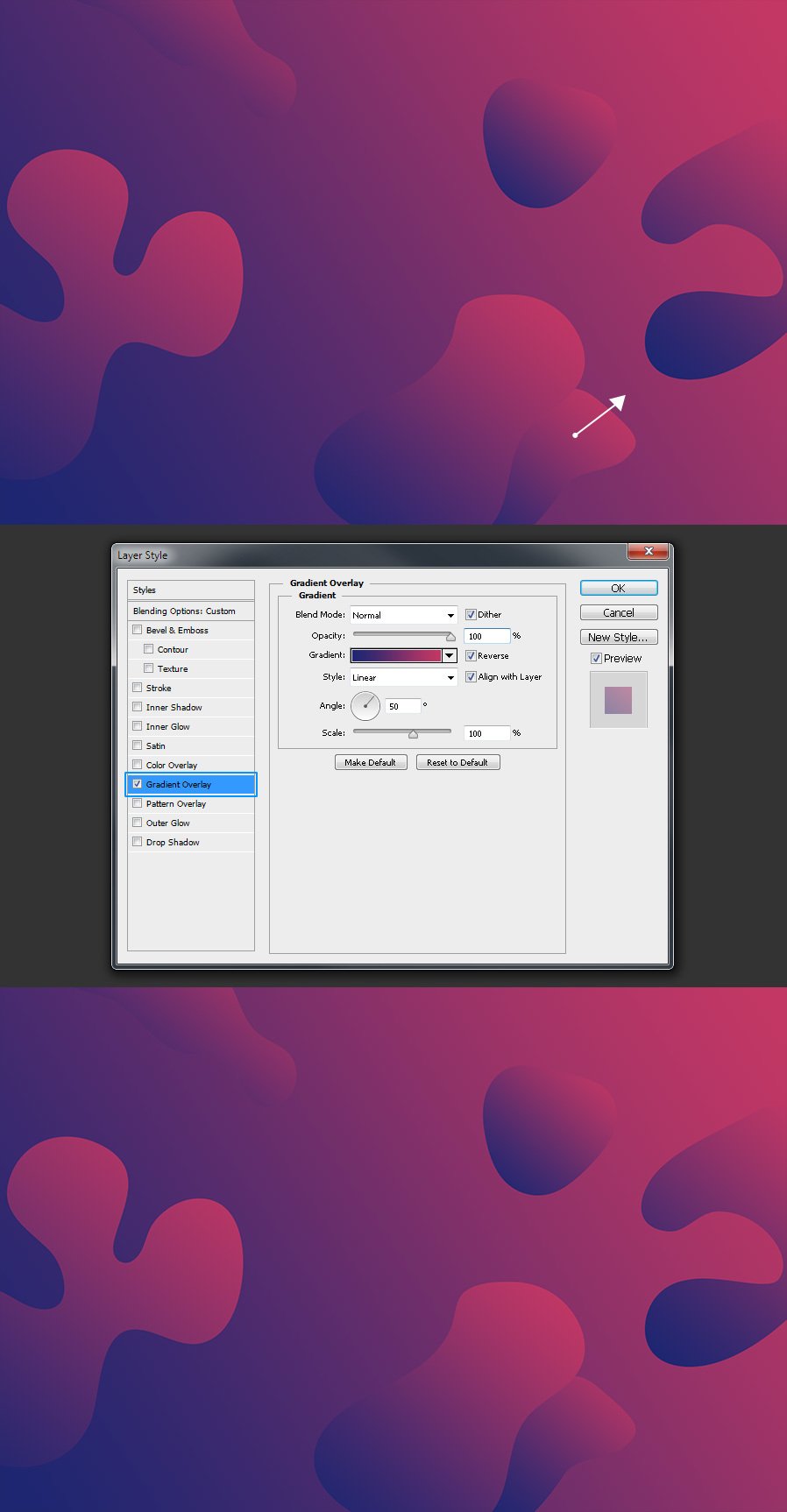Screen dimensions: 787x1512
Task: Open the gradient picker arrow
Action: (450, 655)
